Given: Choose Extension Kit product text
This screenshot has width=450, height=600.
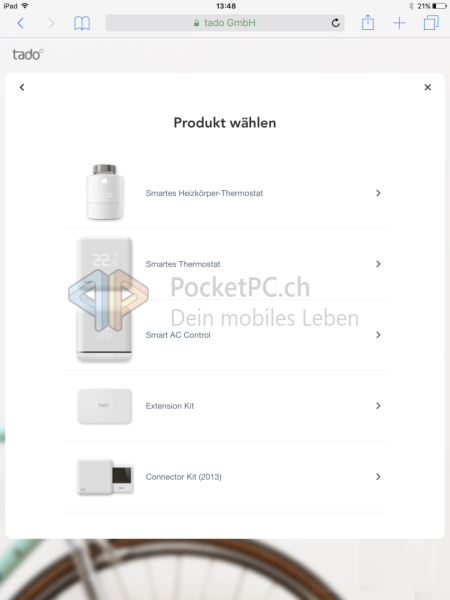Looking at the screenshot, I should click(170, 406).
